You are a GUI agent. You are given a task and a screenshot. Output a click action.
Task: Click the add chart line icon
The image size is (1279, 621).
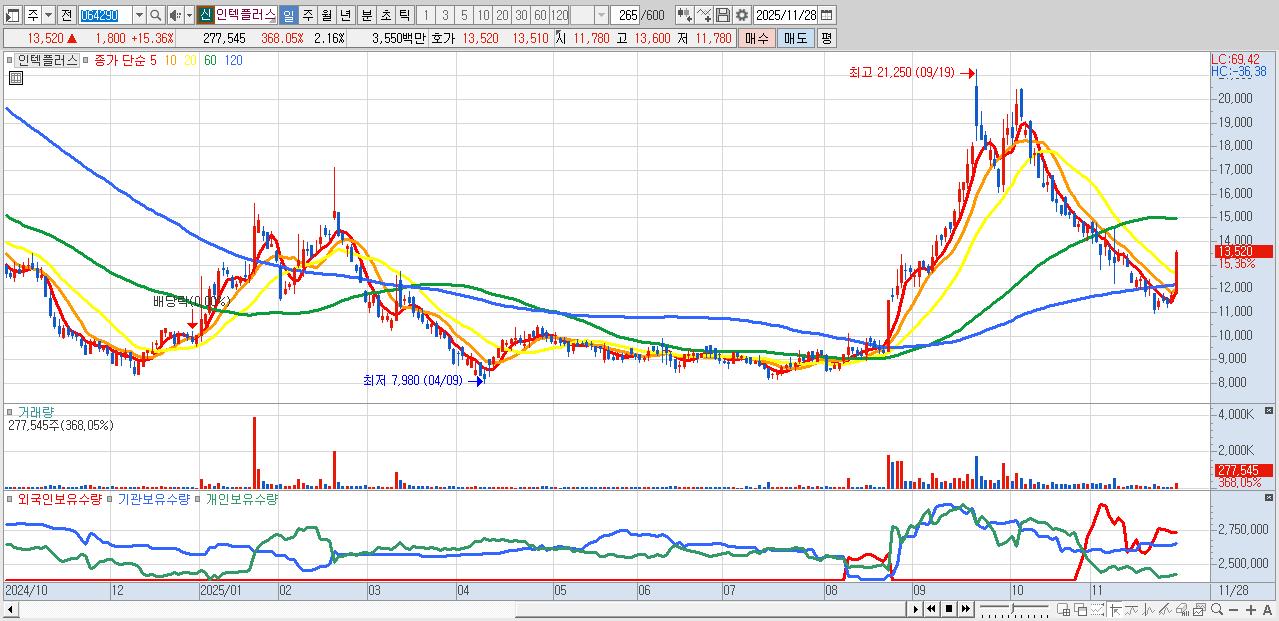[704, 15]
